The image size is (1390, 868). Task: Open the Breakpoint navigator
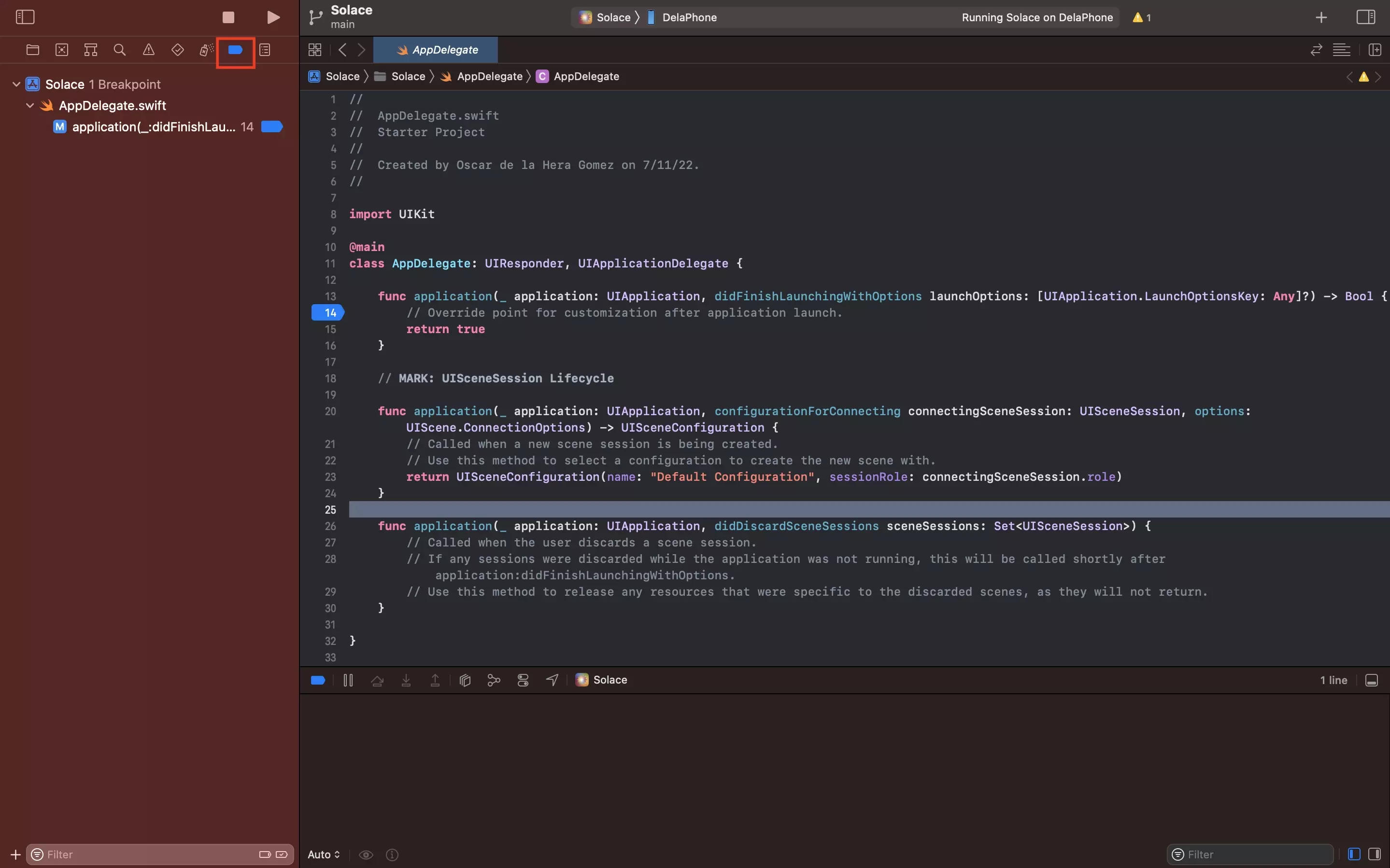click(x=235, y=49)
